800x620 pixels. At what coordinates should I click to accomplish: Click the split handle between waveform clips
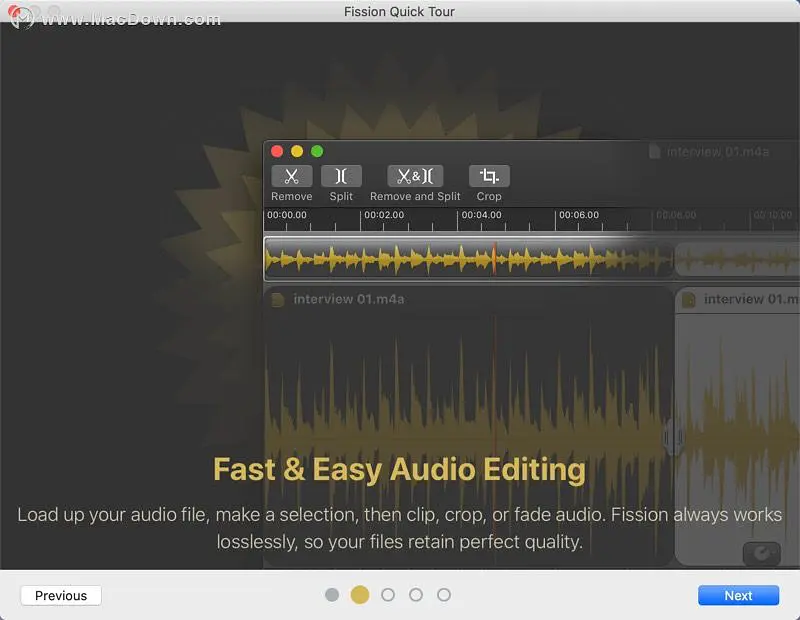[x=673, y=437]
